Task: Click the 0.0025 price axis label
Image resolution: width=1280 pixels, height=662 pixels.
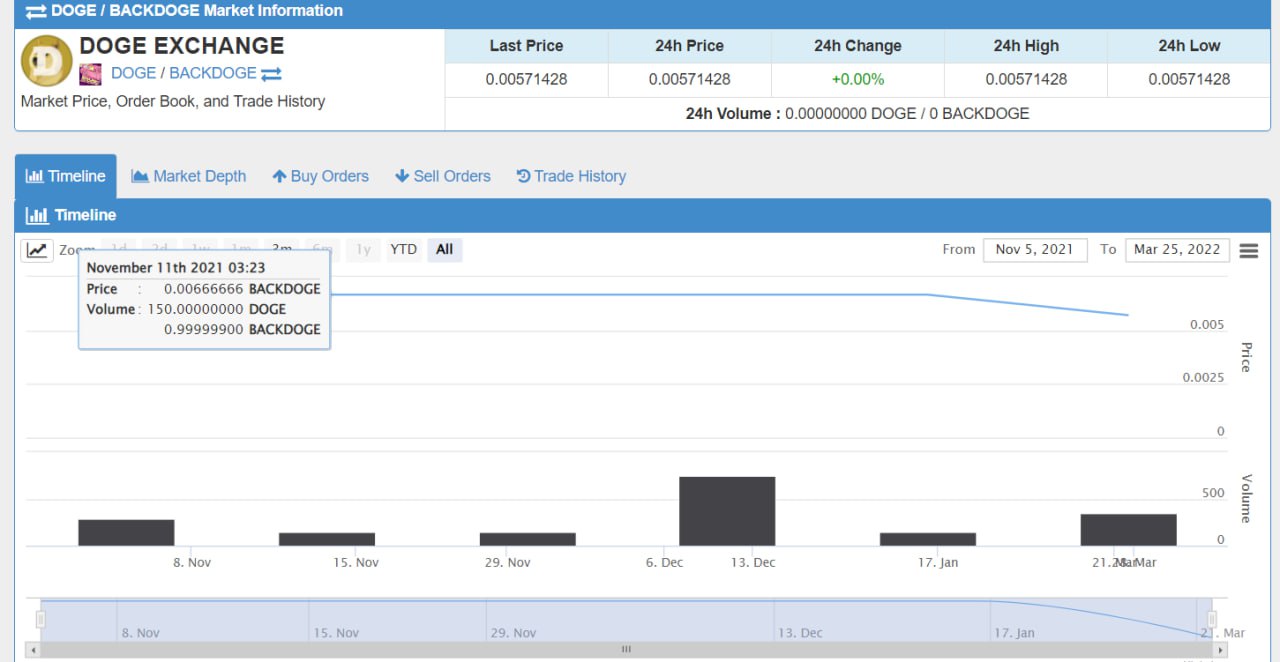Action: 1203,378
